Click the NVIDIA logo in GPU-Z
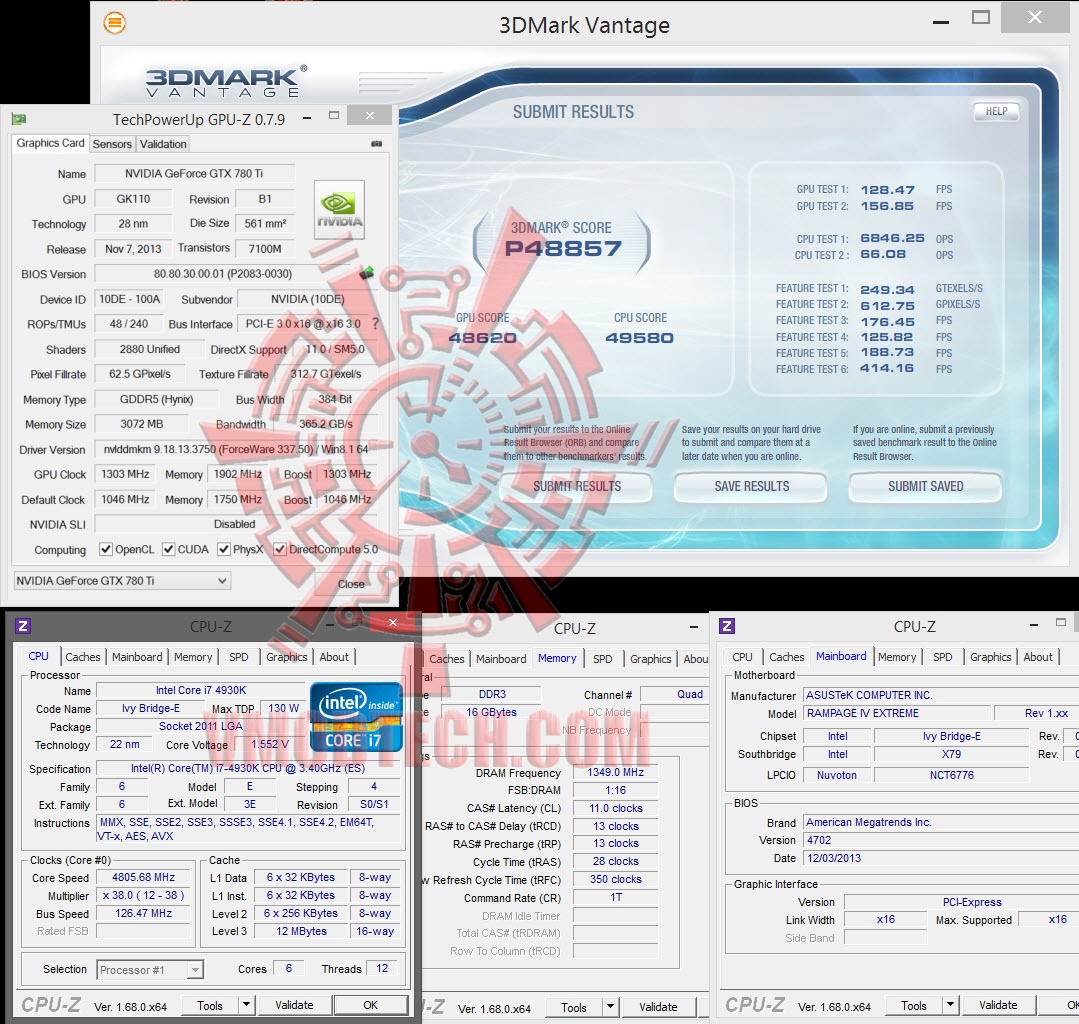This screenshot has height=1024, width=1079. click(x=339, y=210)
